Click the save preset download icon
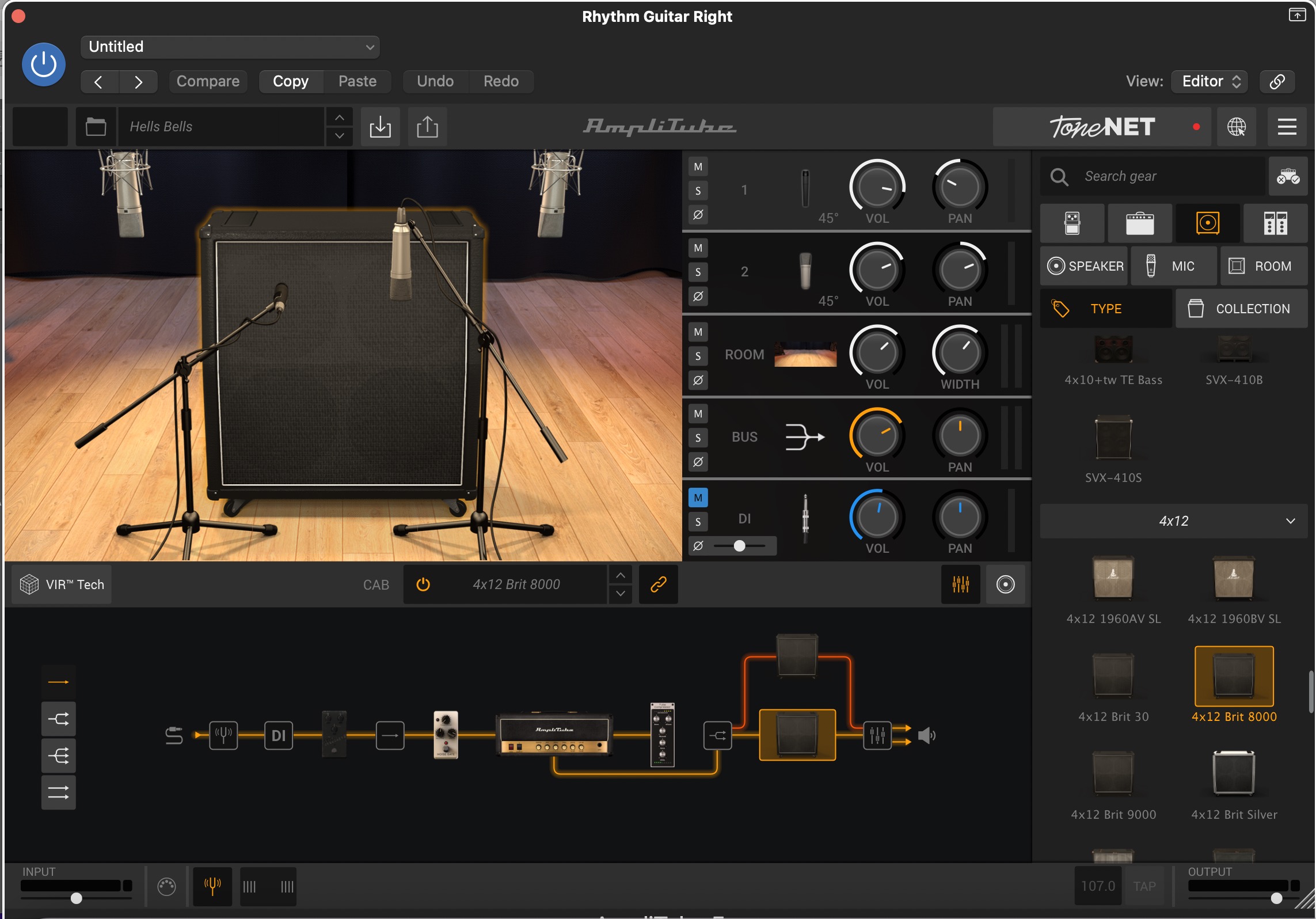This screenshot has height=919, width=1316. coord(380,127)
